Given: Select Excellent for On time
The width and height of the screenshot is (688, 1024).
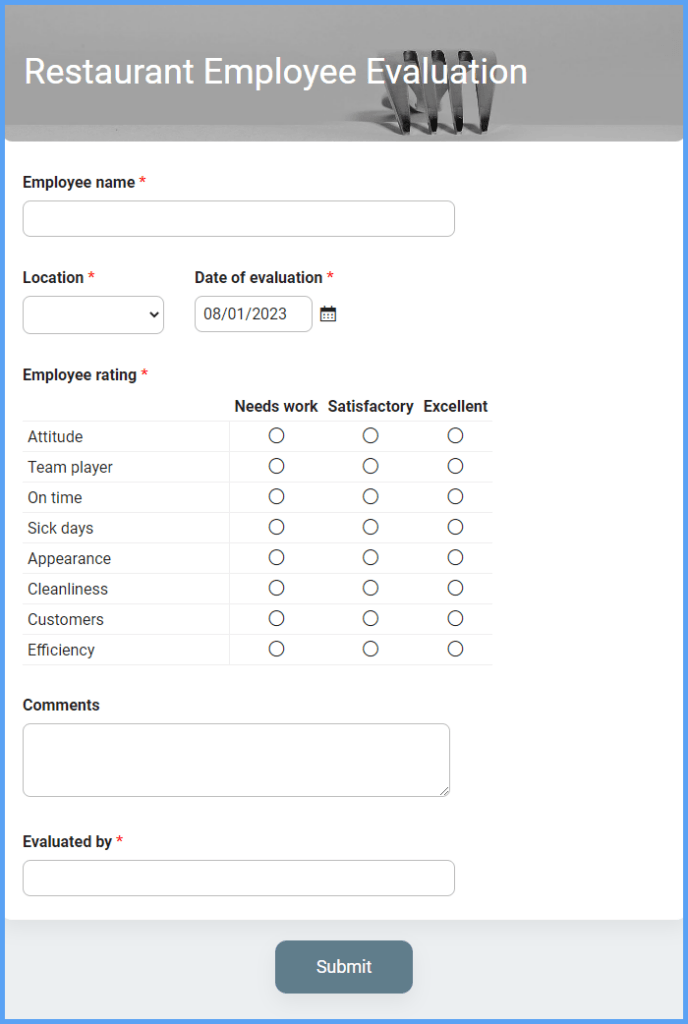Looking at the screenshot, I should [455, 497].
